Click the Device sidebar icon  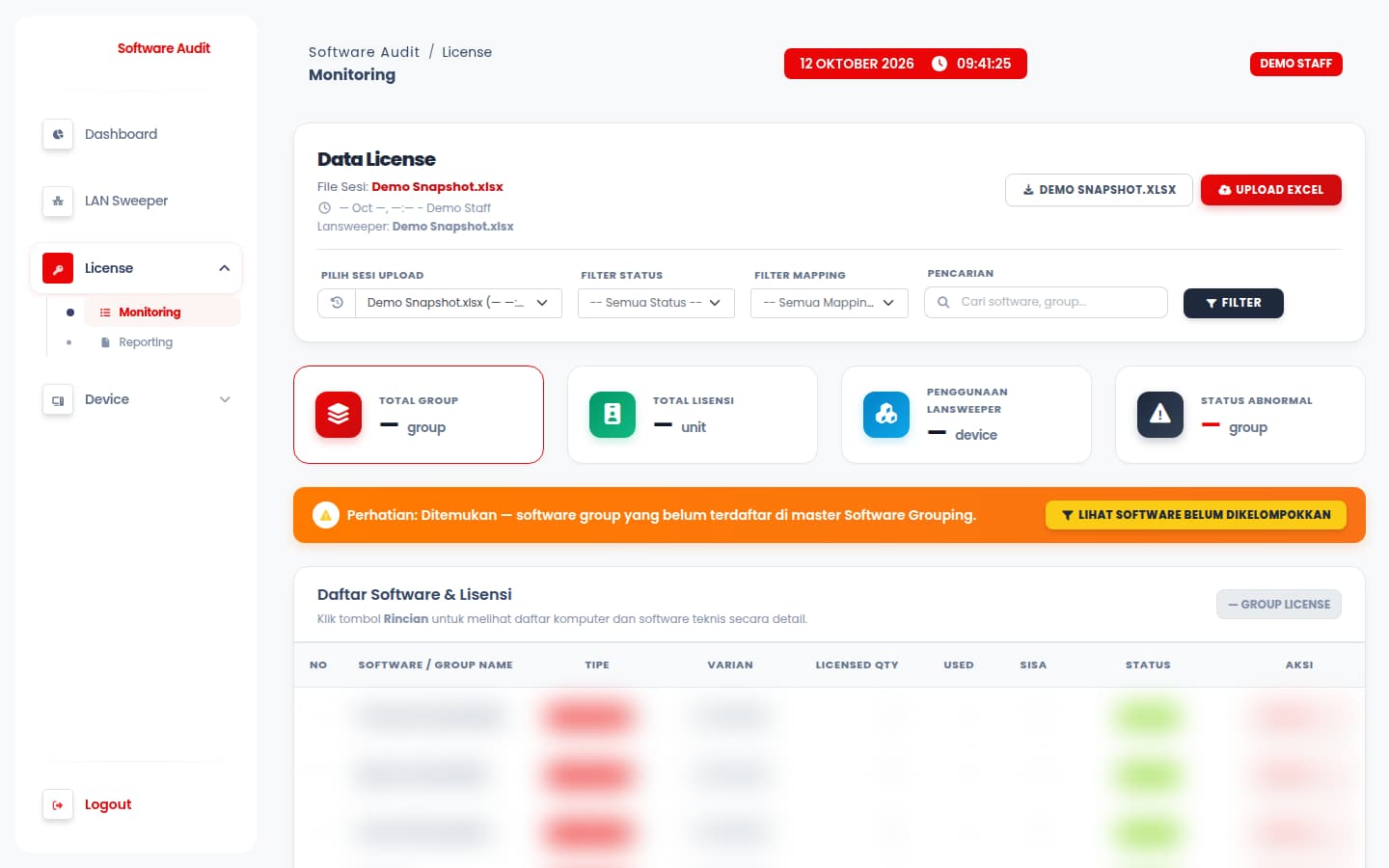click(58, 399)
